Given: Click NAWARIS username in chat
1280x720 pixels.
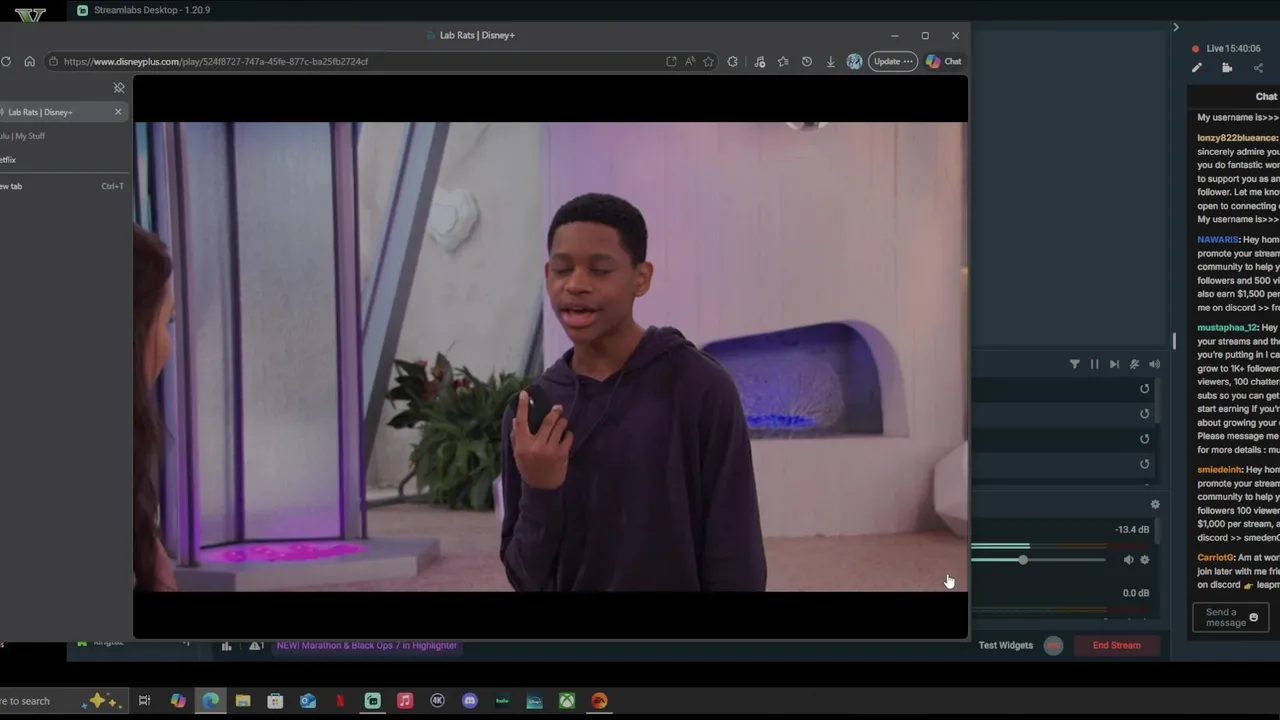Looking at the screenshot, I should pyautogui.click(x=1218, y=240).
